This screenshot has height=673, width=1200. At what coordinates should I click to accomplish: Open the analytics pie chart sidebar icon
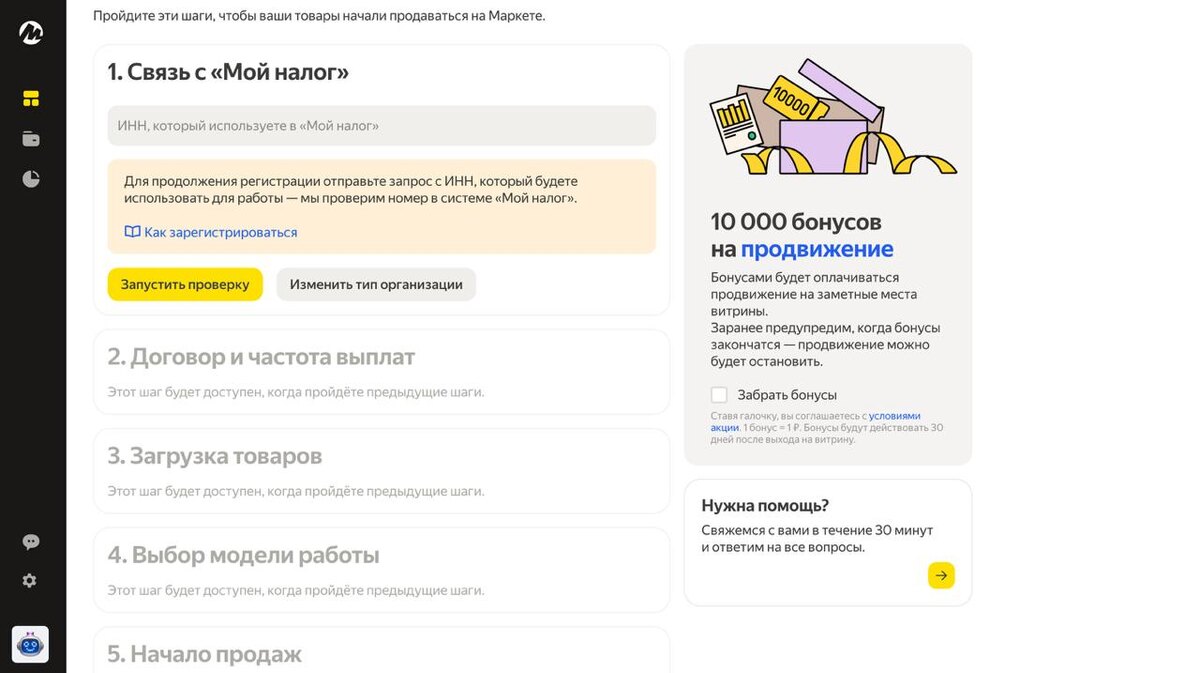click(x=30, y=178)
